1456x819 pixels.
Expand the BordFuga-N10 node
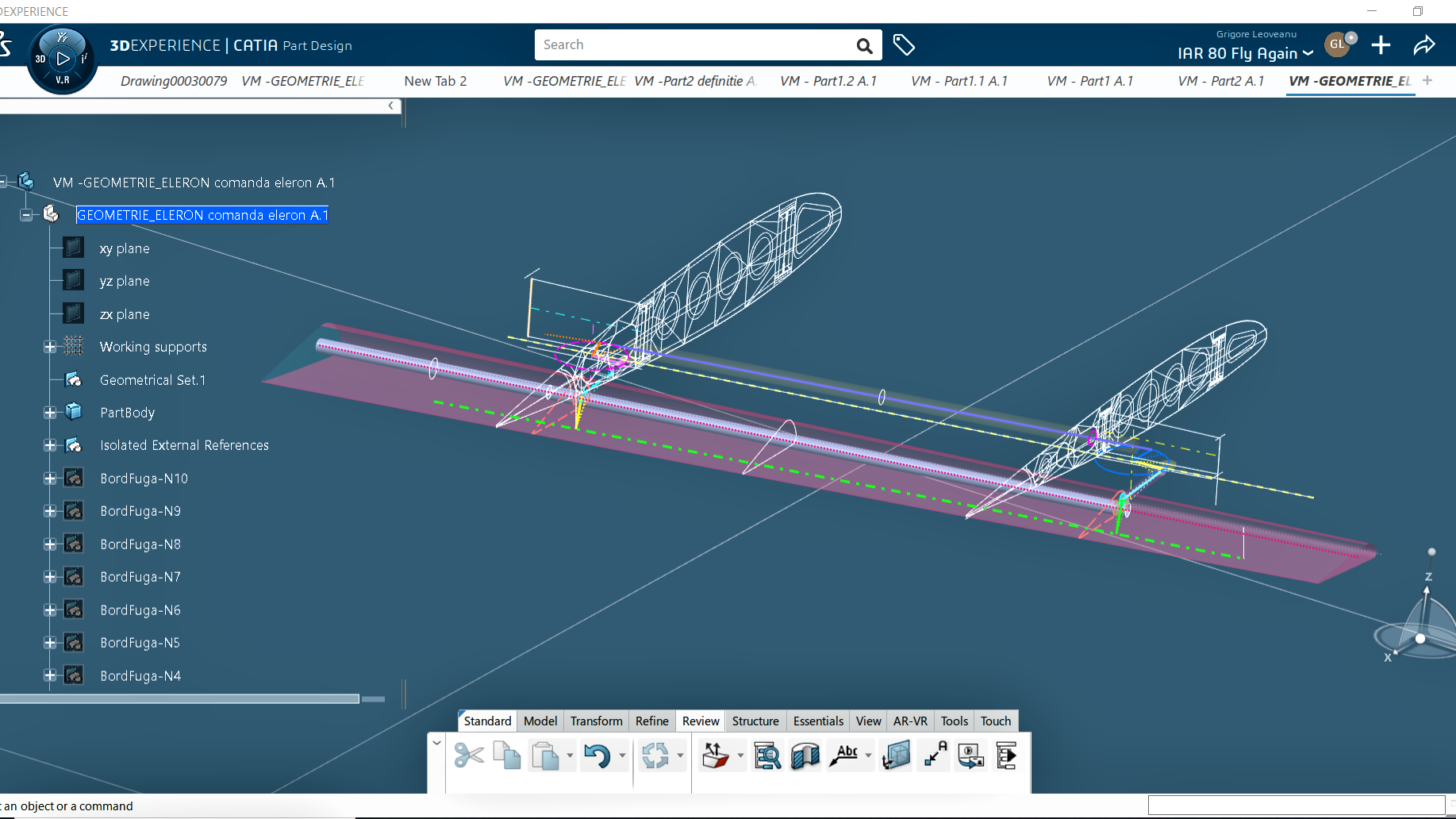[49, 479]
